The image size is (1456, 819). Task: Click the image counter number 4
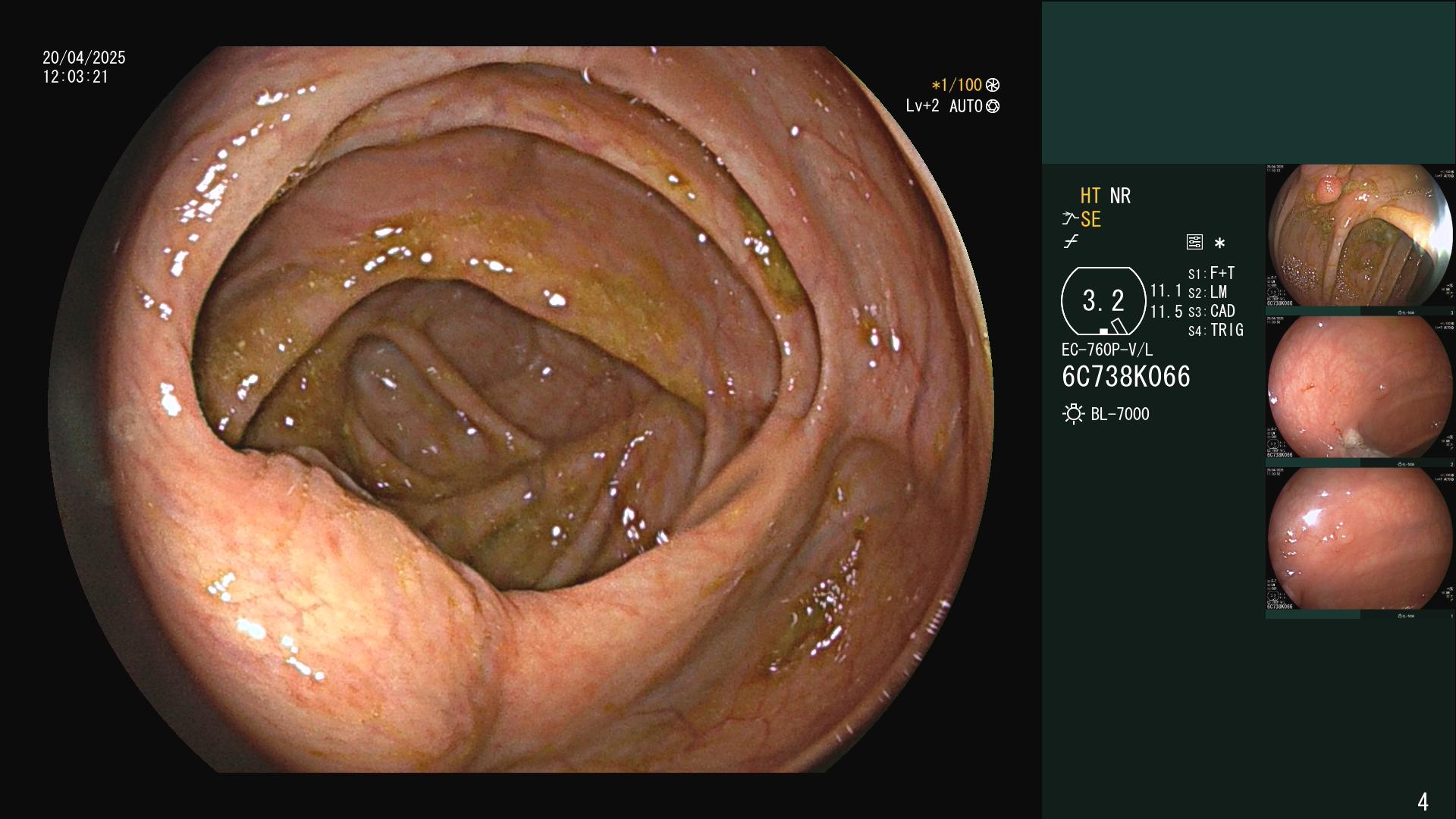click(x=1423, y=802)
